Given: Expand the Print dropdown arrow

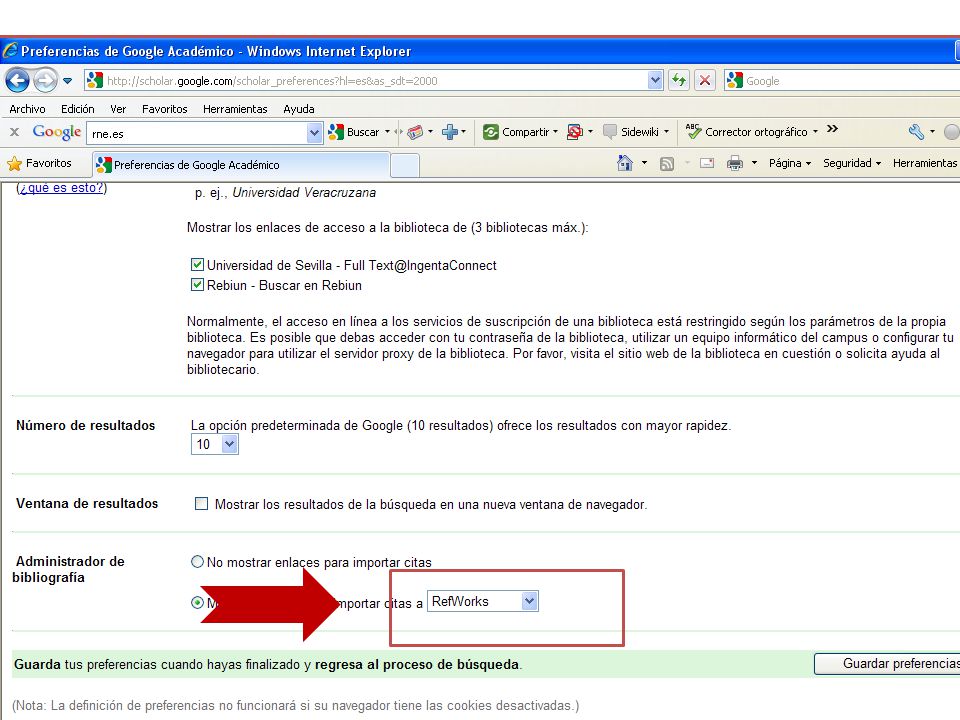Looking at the screenshot, I should coord(754,163).
